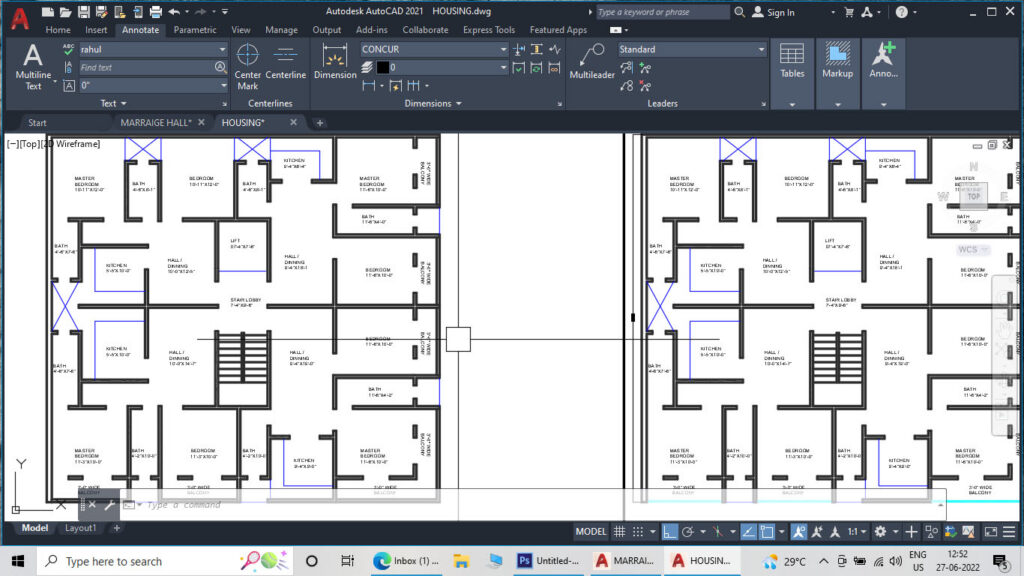Click the TOP face of ViewCube
This screenshot has width=1024, height=576.
tap(974, 196)
